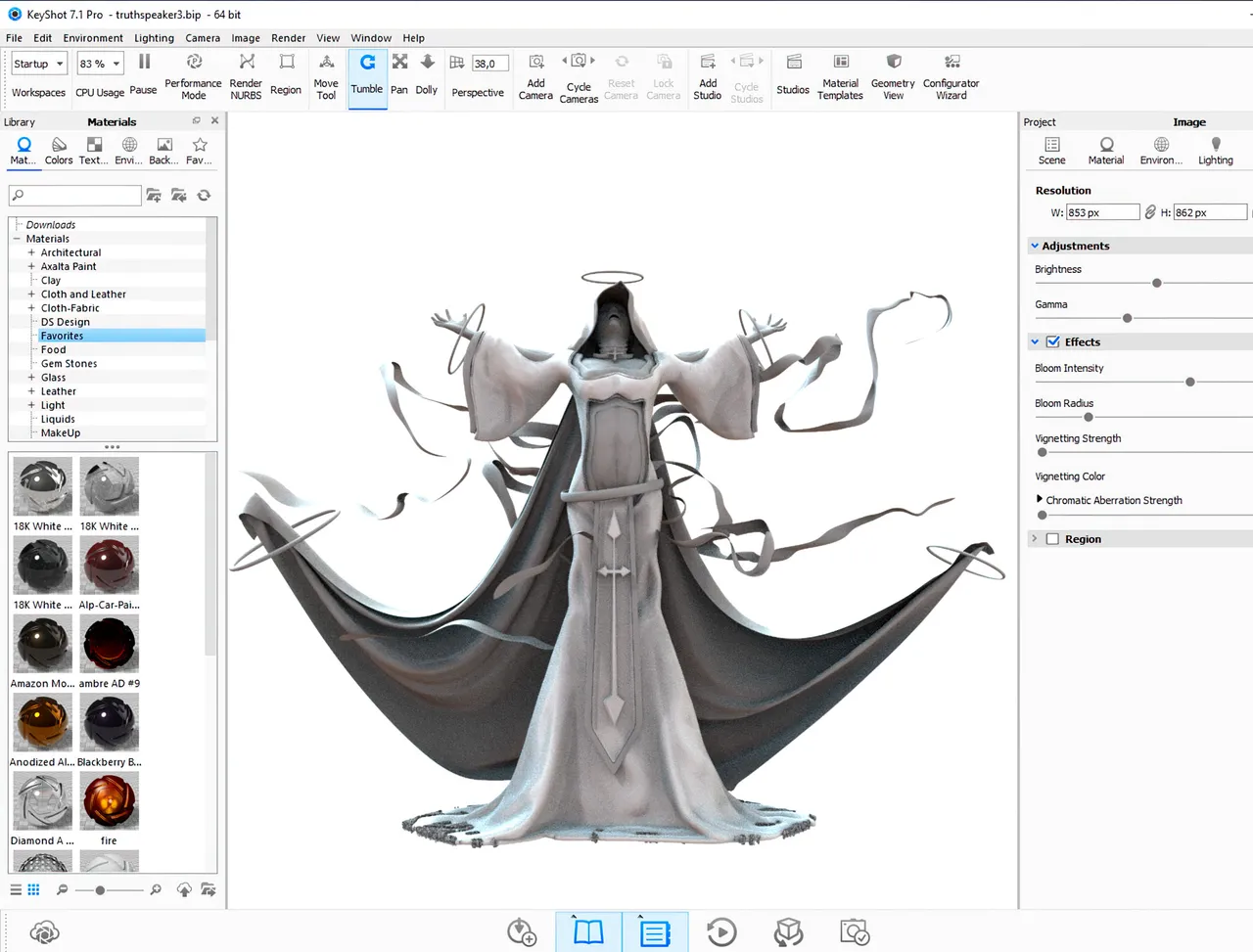Select the fire material thumbnail
Viewport: 1253px width, 952px height.
pyautogui.click(x=109, y=800)
